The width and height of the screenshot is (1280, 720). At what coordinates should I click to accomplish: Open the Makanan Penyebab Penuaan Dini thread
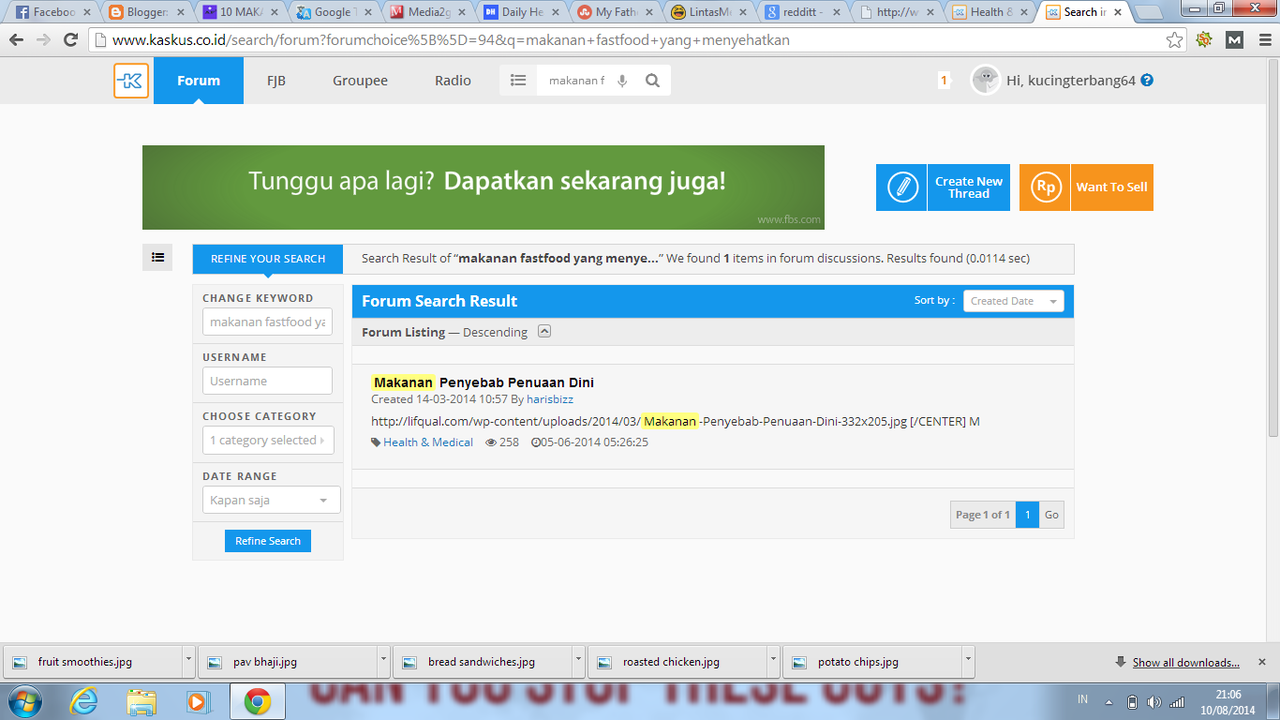pos(483,382)
